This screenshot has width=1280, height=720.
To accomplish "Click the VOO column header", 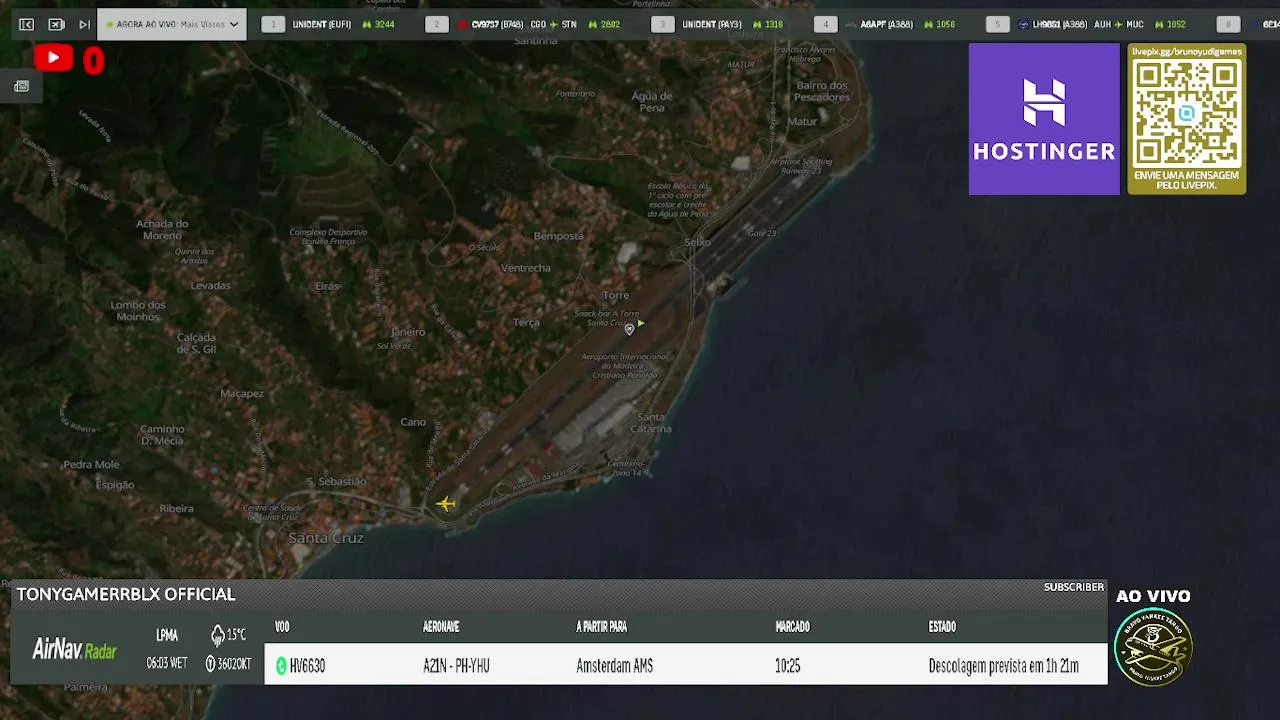I will [x=282, y=627].
